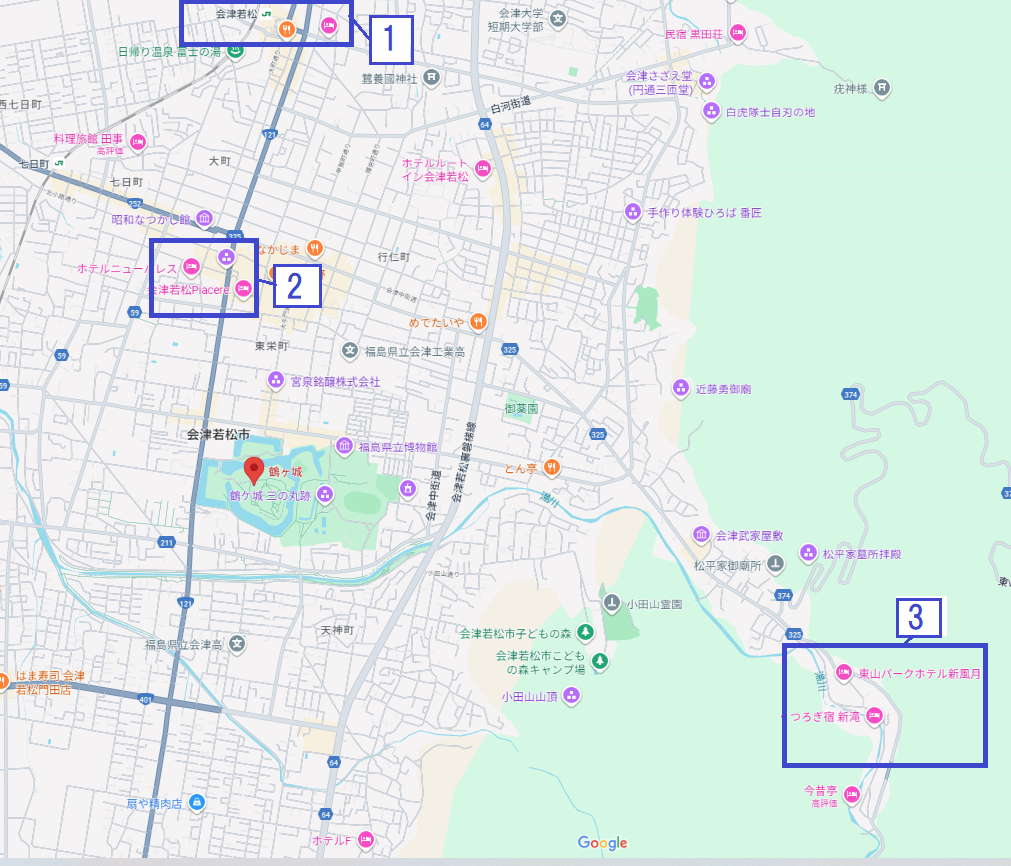Image resolution: width=1011 pixels, height=866 pixels.
Task: Click the Google logo on map
Action: (602, 843)
